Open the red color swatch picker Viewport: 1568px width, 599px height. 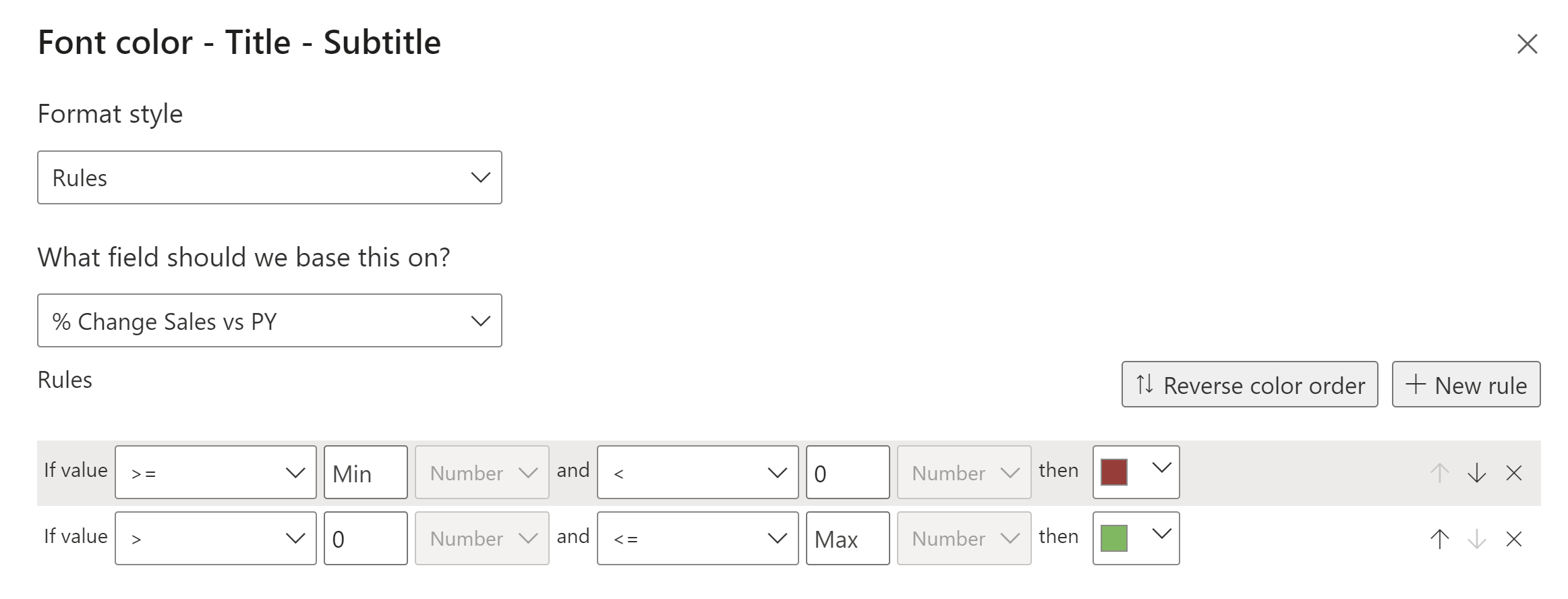pyautogui.click(x=1136, y=472)
